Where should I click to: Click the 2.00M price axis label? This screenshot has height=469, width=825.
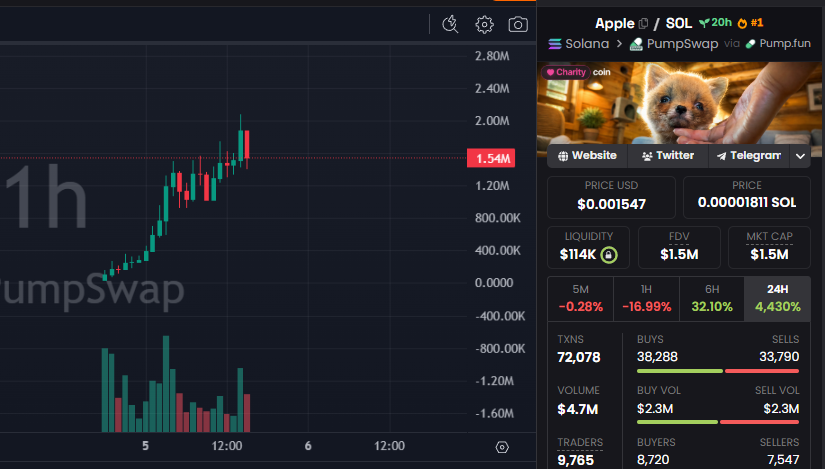[x=492, y=121]
